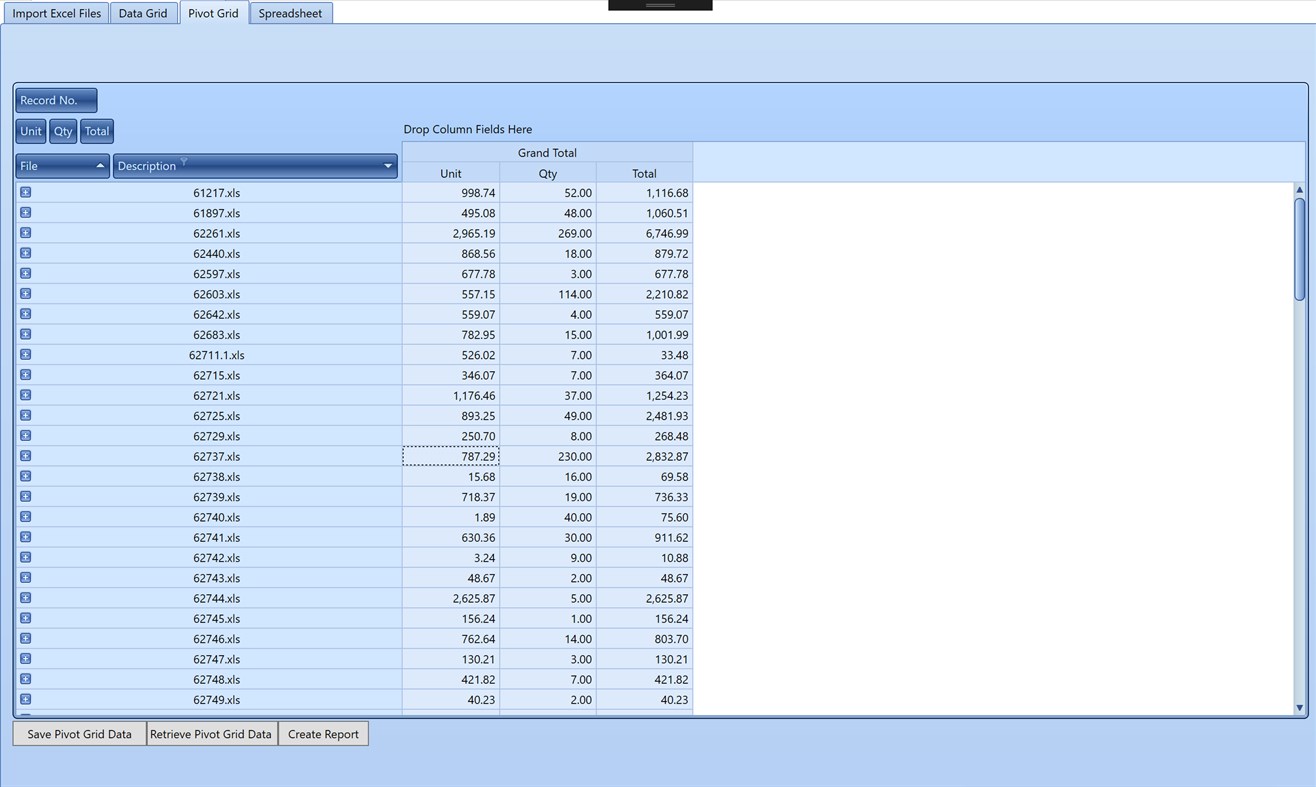The width and height of the screenshot is (1316, 787).
Task: Open the Description column filter funnel
Action: [x=184, y=161]
